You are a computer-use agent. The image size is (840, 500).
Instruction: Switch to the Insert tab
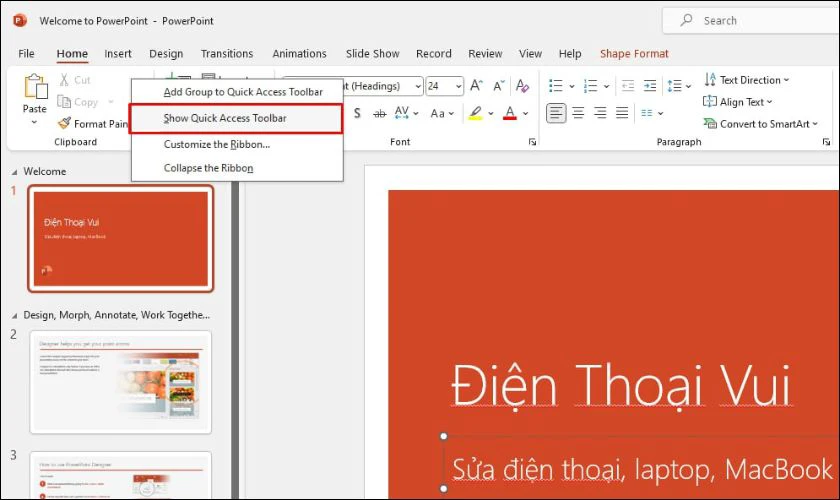click(x=118, y=54)
